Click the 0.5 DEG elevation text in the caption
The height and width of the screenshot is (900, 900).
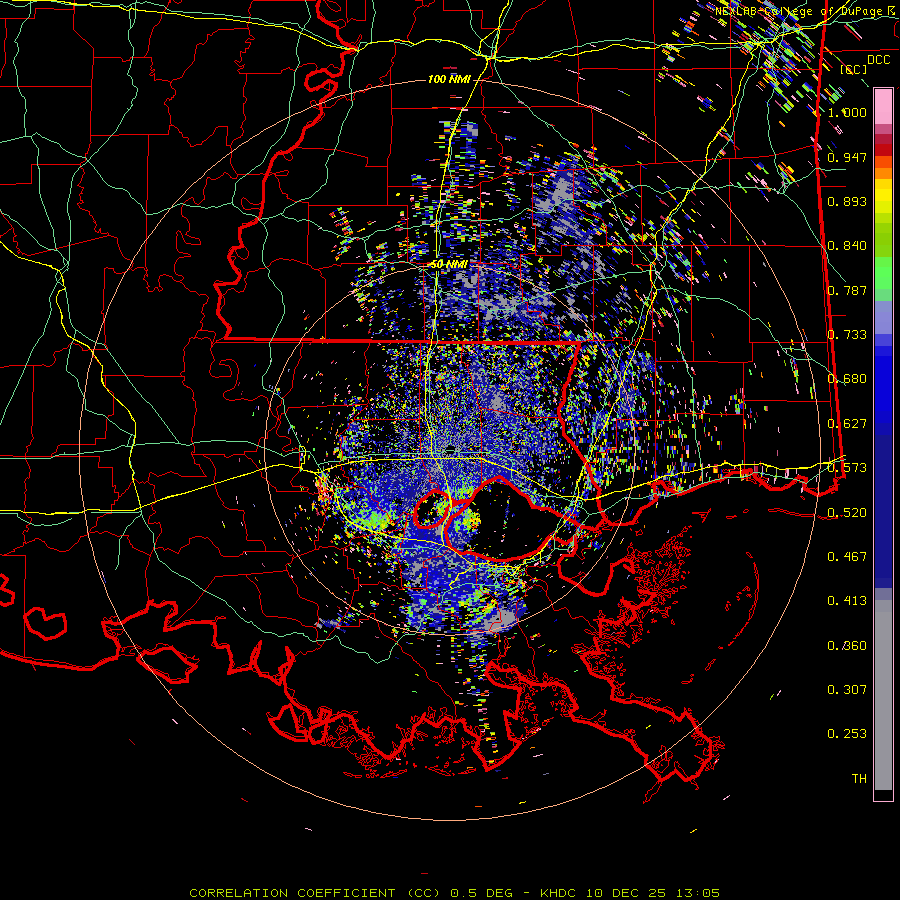click(x=482, y=893)
